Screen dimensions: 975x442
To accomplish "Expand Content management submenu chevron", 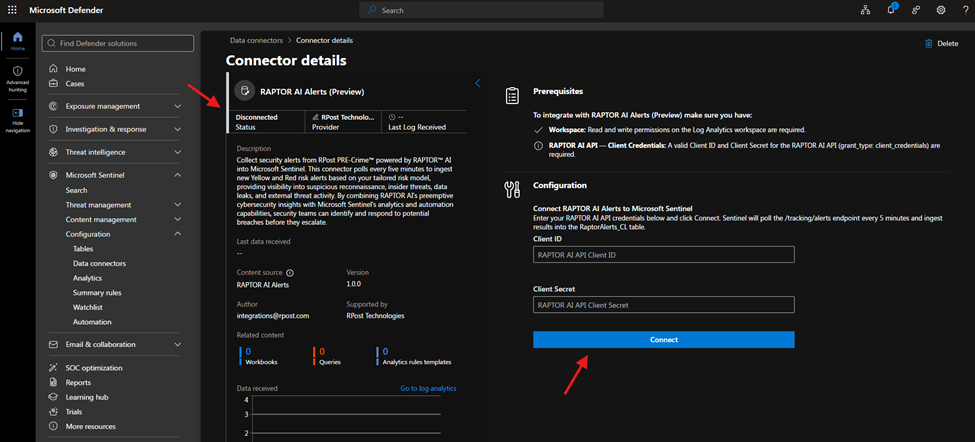I will (x=178, y=219).
